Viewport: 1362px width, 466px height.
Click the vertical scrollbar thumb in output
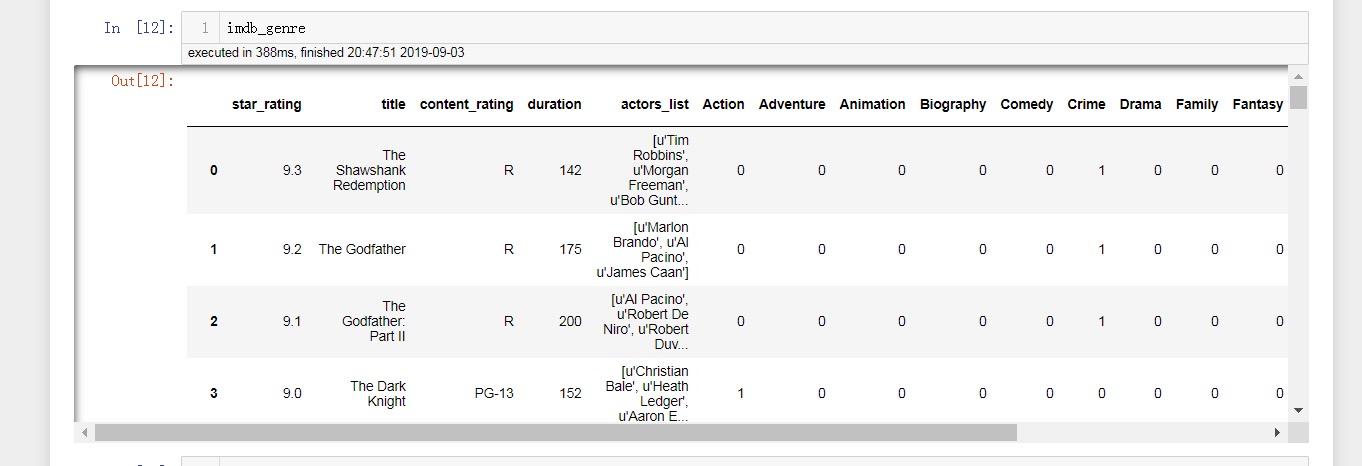pyautogui.click(x=1298, y=97)
